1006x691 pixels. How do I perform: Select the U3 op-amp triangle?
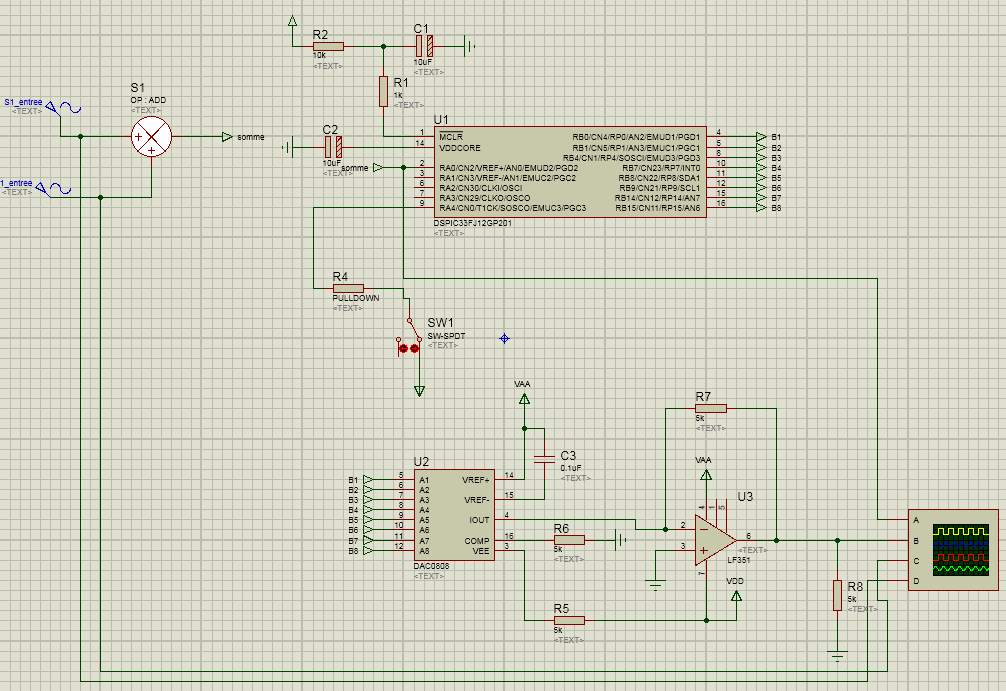715,540
